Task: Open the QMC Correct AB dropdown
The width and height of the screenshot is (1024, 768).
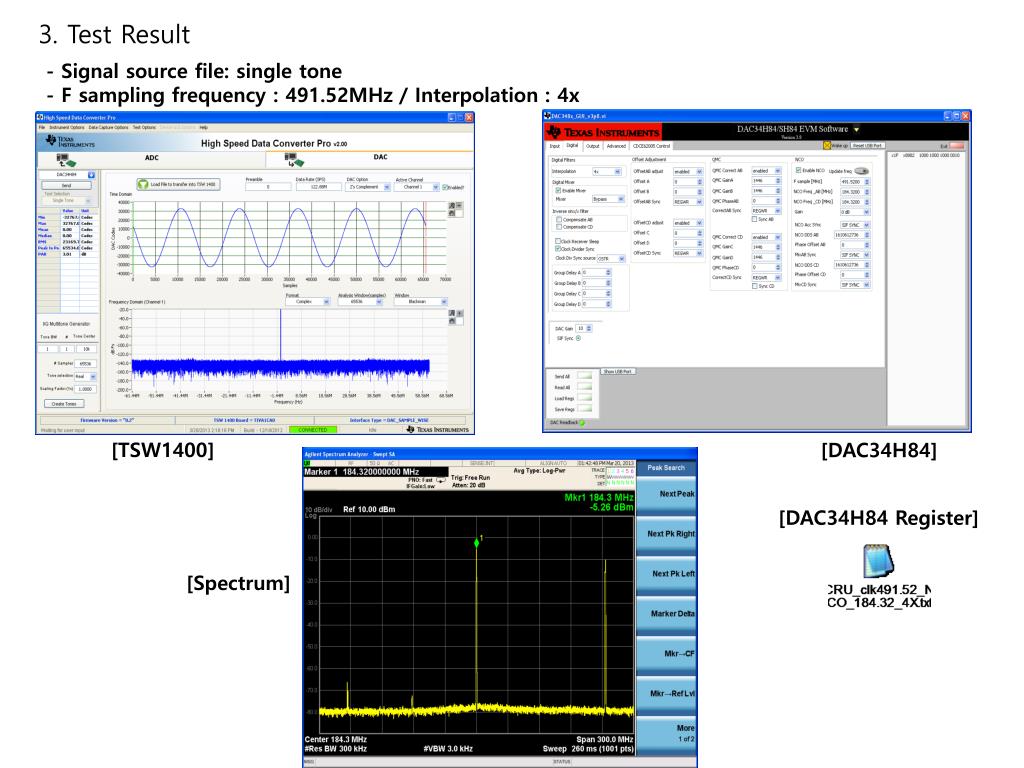Action: pyautogui.click(x=767, y=171)
